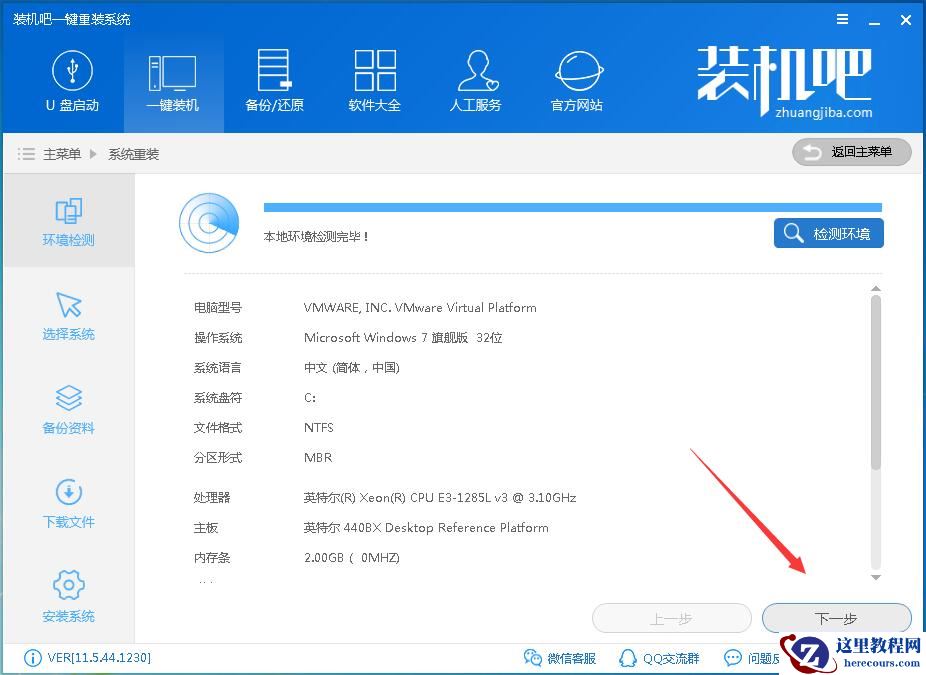This screenshot has height=675, width=926.
Task: Open the 备份资料 step
Action: click(68, 408)
